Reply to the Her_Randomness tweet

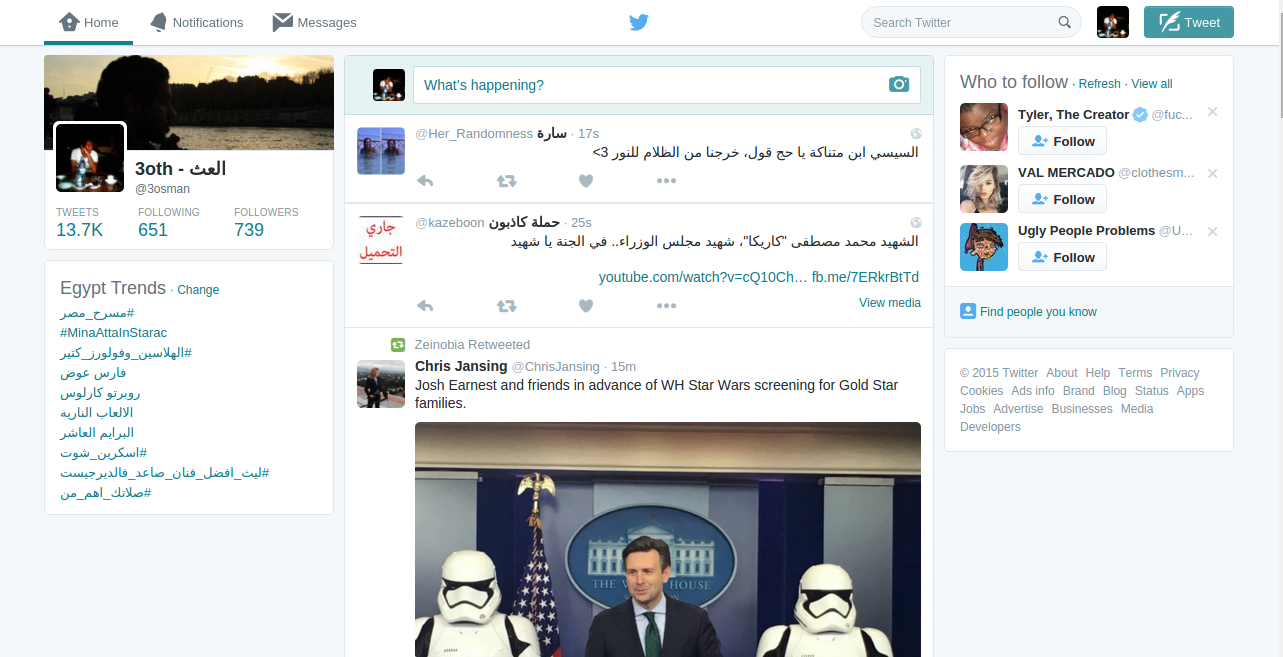(425, 181)
